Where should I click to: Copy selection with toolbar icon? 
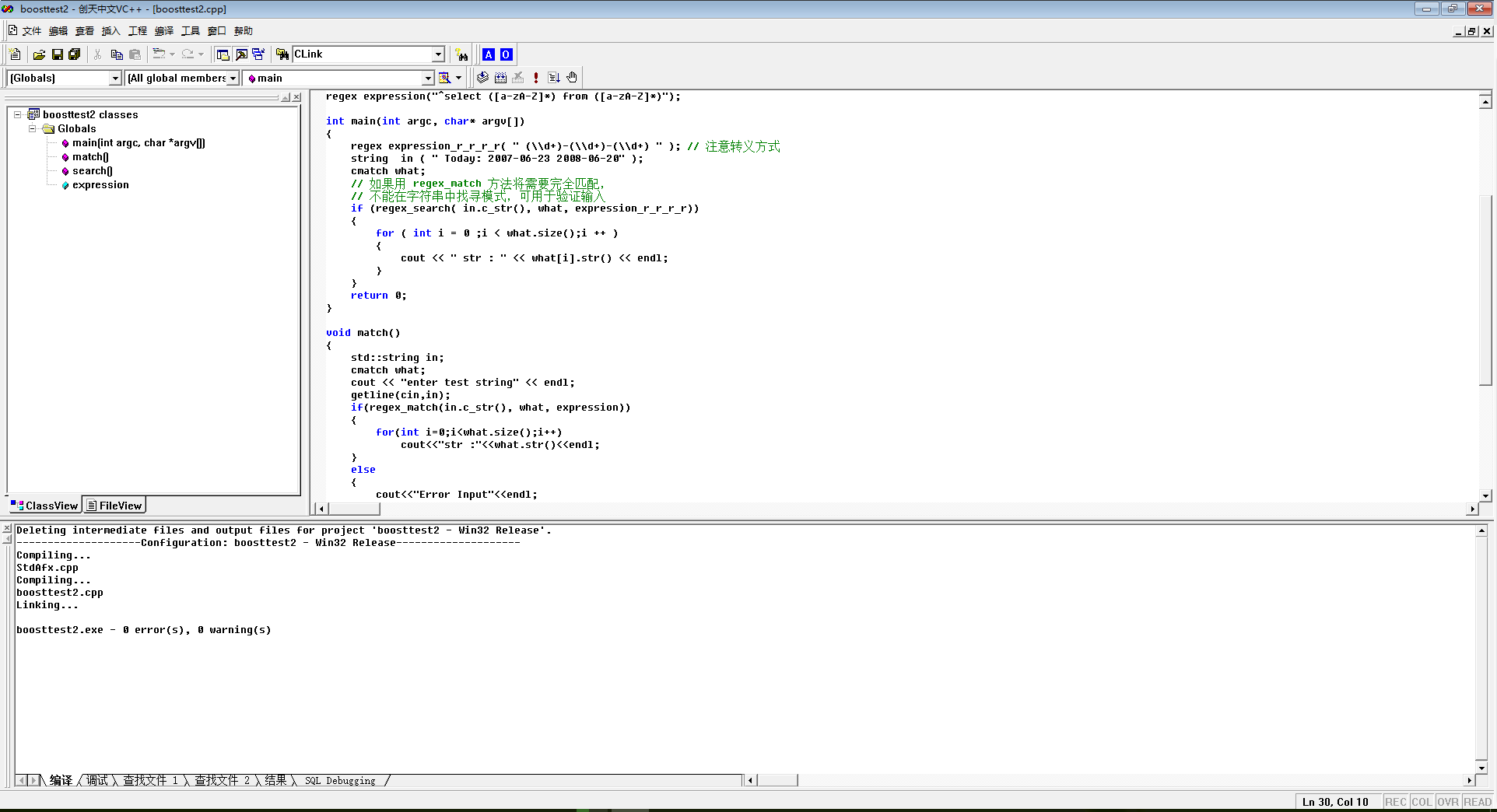(117, 54)
